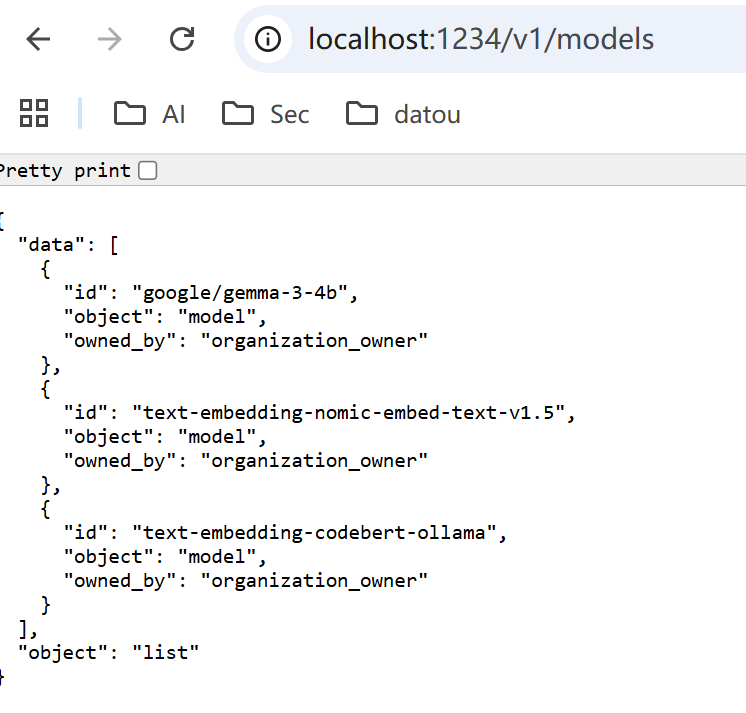The height and width of the screenshot is (713, 746).
Task: Click the "google/gemma-3-4b" id value
Action: [240, 293]
